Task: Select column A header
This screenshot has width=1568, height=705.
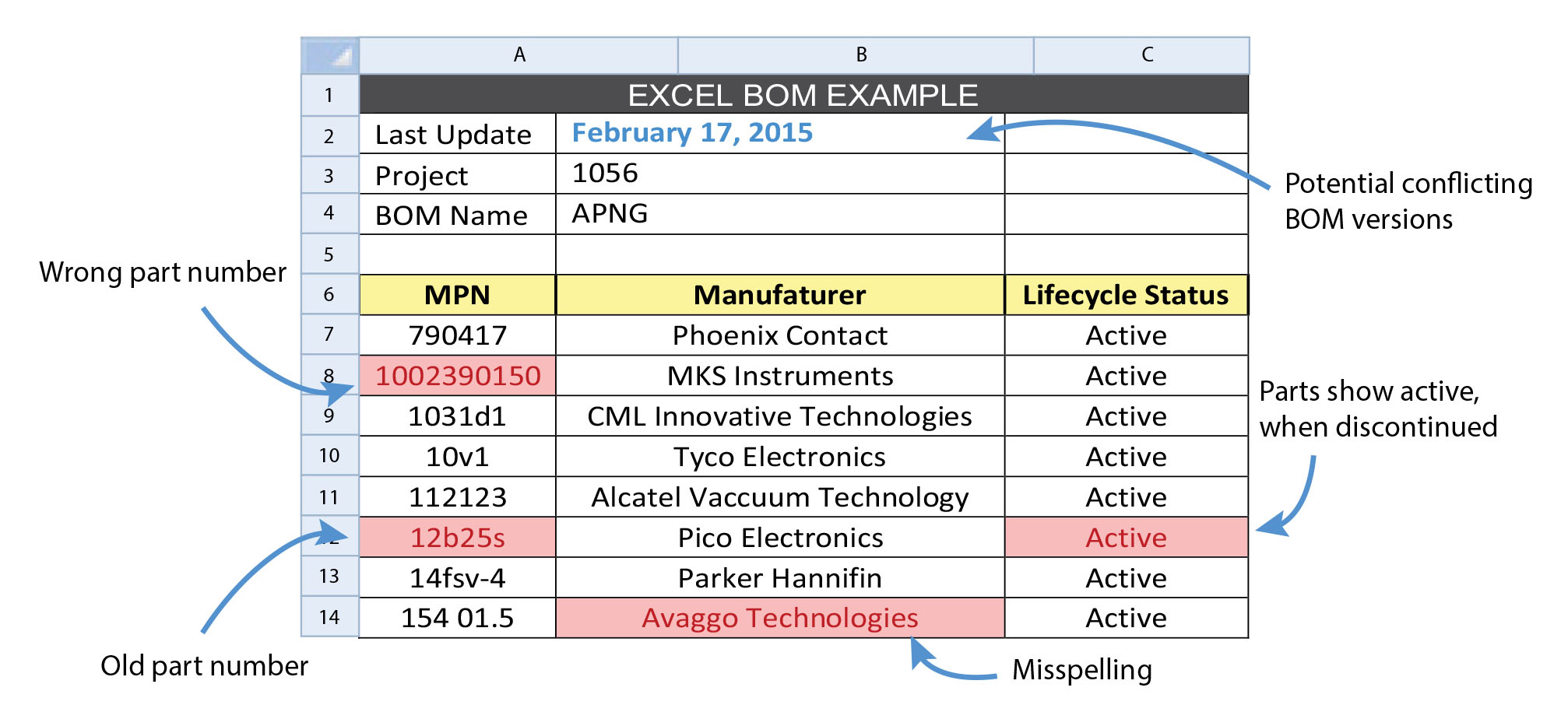Action: [519, 55]
